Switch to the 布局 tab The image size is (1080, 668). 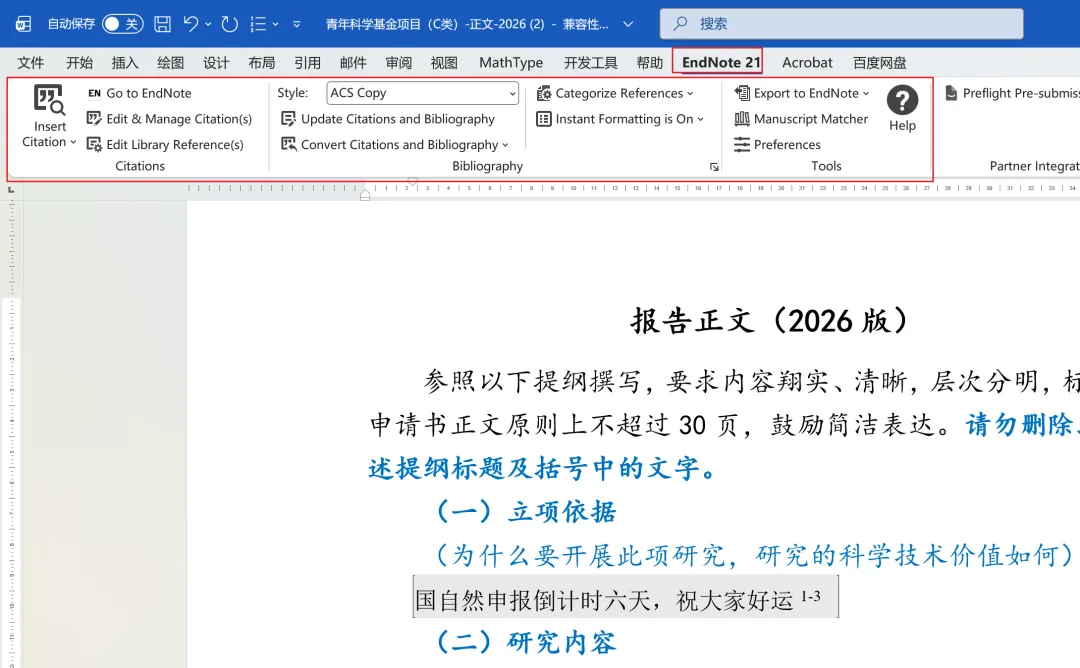click(262, 63)
